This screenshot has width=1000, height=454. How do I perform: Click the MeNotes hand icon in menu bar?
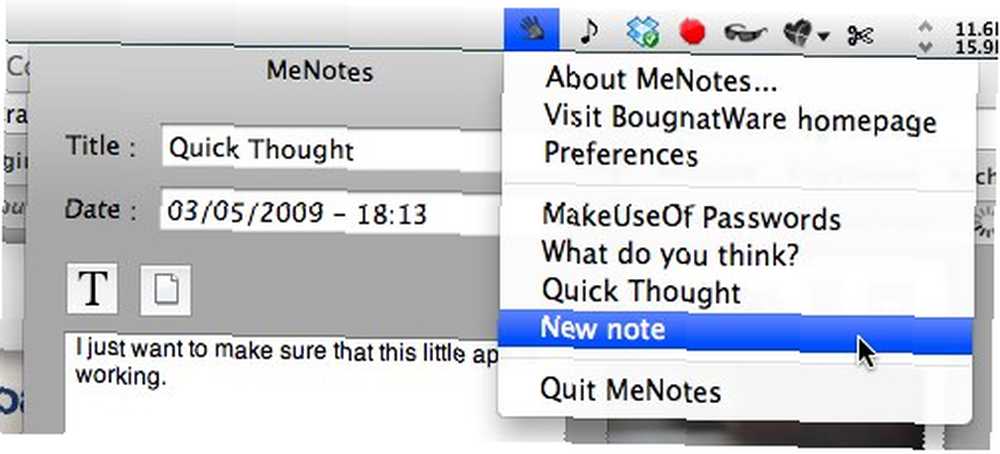click(531, 31)
